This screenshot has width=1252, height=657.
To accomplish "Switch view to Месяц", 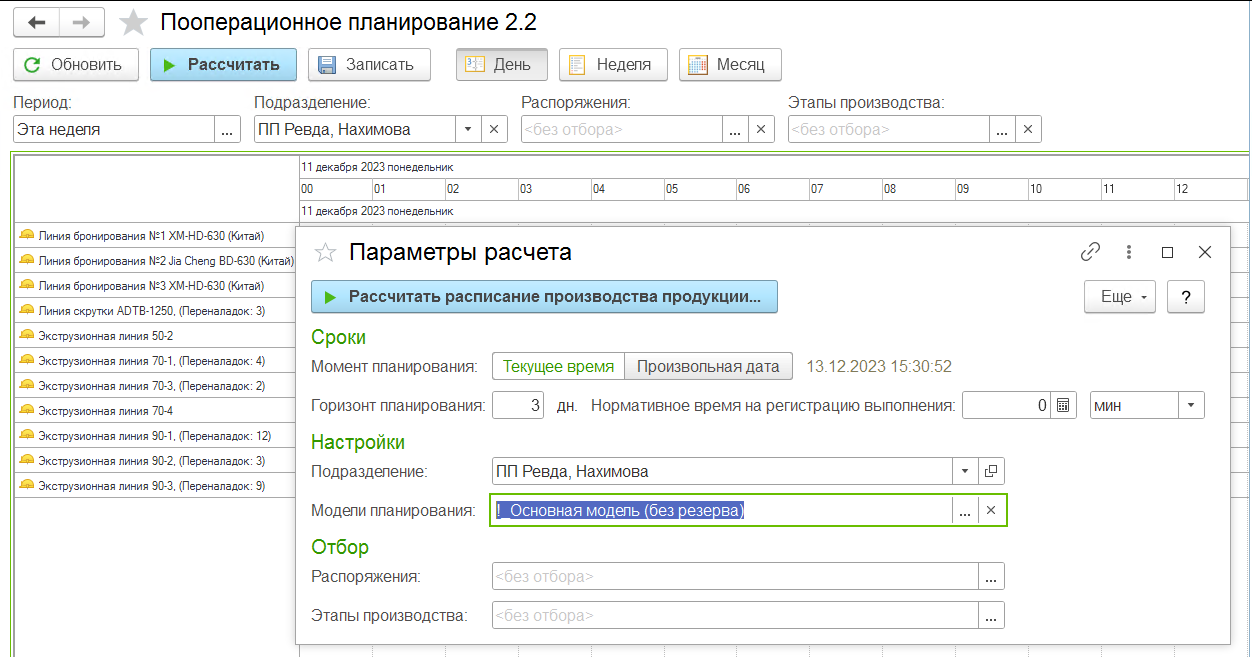I will (730, 64).
